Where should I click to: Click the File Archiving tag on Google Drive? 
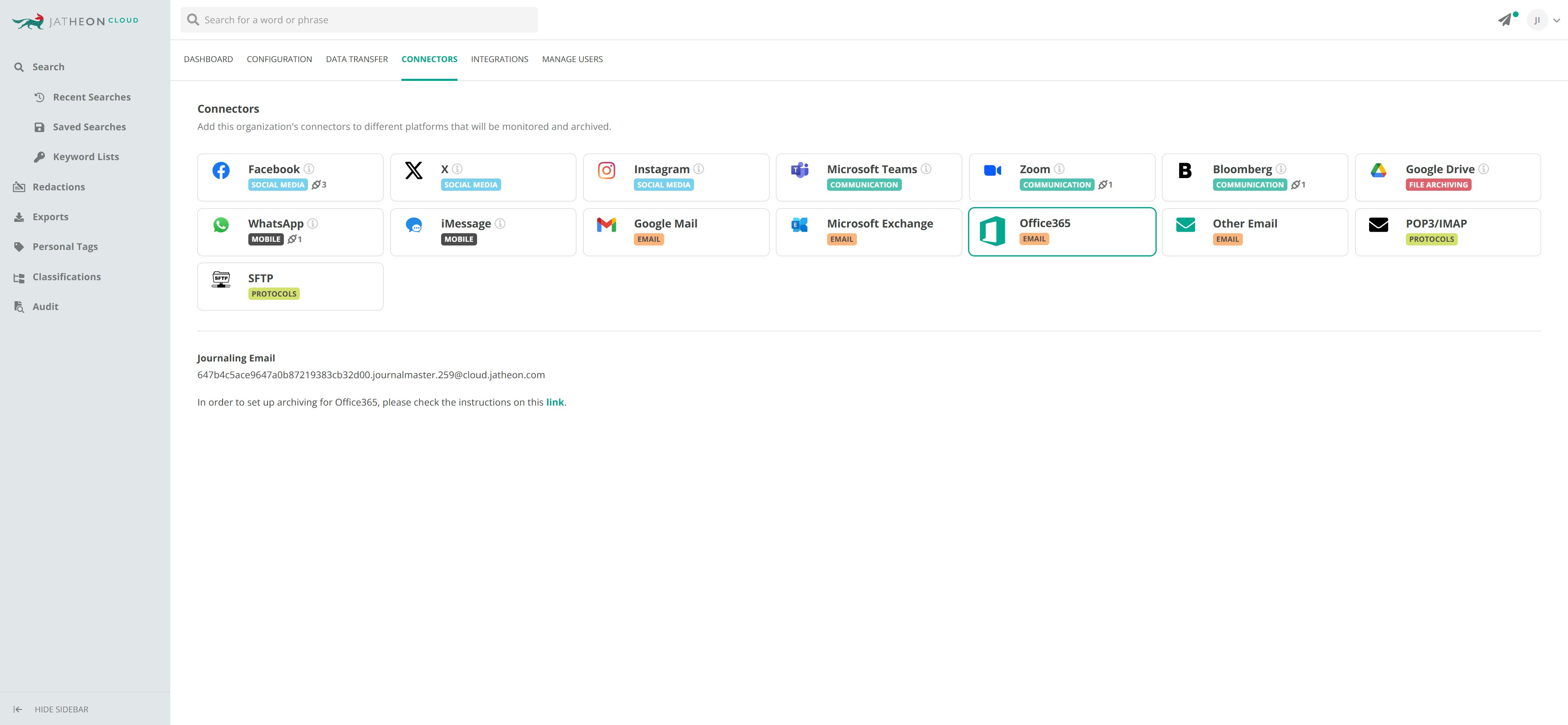(x=1439, y=185)
